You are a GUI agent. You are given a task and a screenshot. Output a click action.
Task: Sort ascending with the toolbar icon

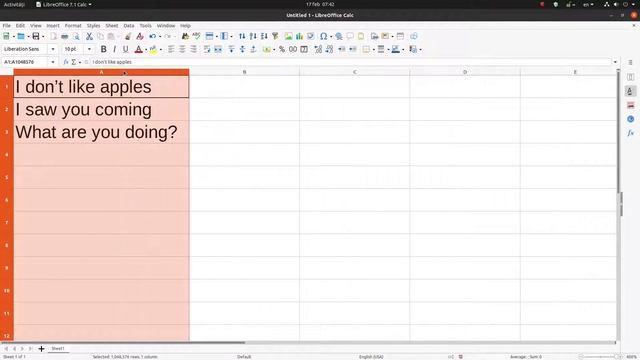(x=253, y=36)
